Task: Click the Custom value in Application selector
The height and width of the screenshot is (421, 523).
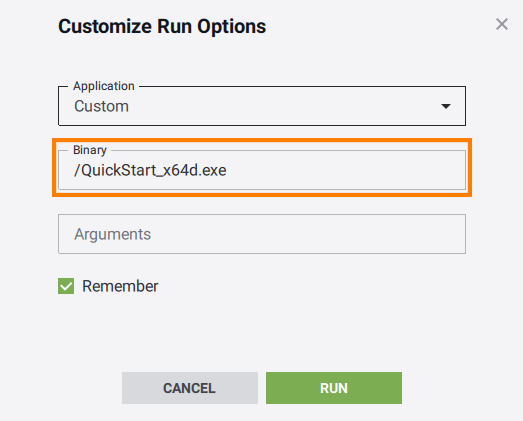Action: coord(101,106)
